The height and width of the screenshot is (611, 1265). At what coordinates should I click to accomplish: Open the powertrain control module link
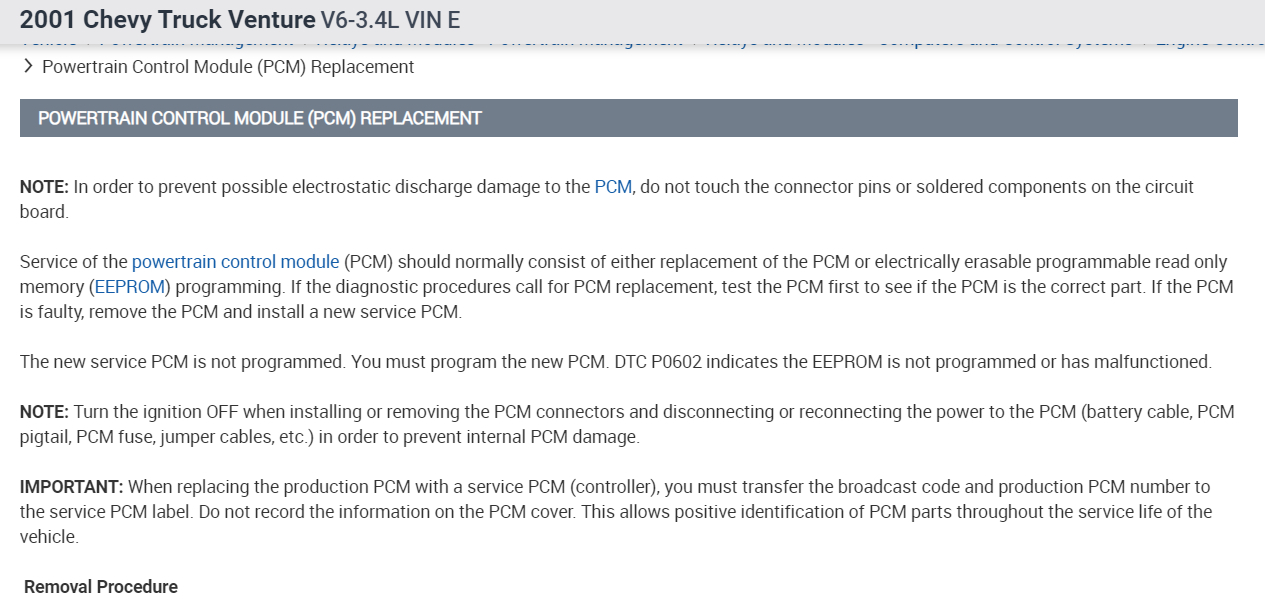(x=235, y=262)
